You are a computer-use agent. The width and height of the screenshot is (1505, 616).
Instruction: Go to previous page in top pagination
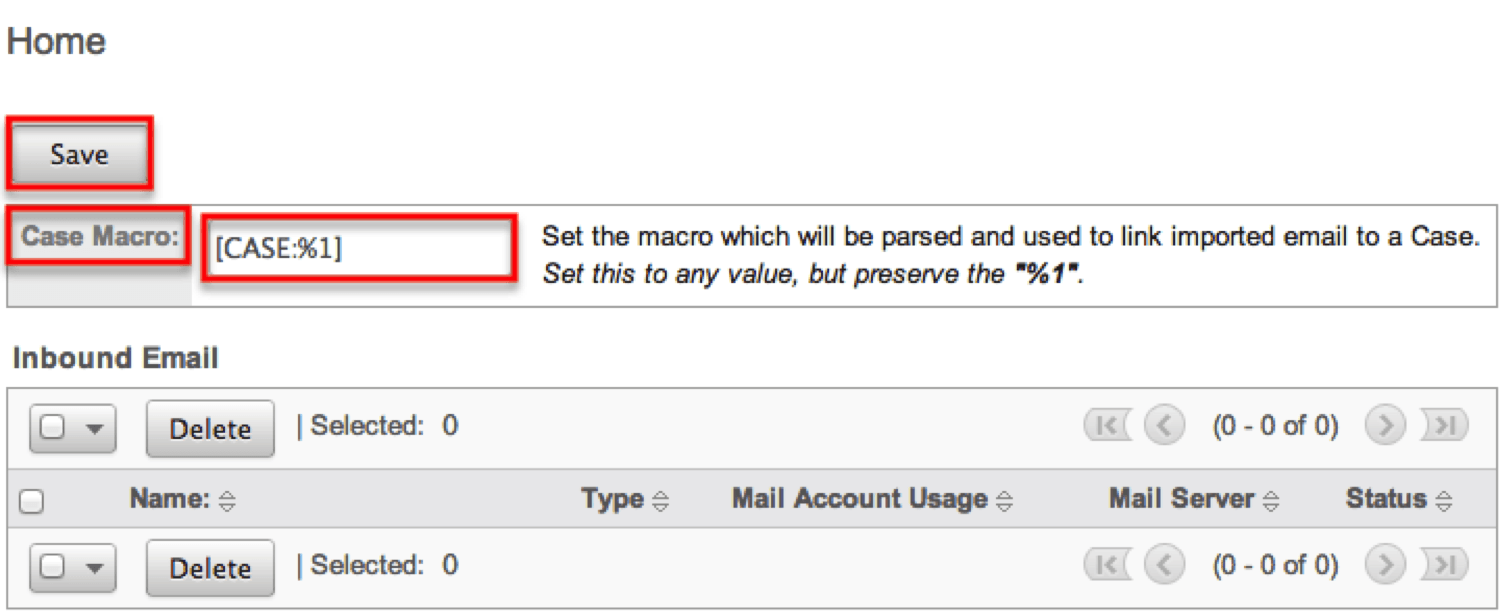click(x=1163, y=426)
